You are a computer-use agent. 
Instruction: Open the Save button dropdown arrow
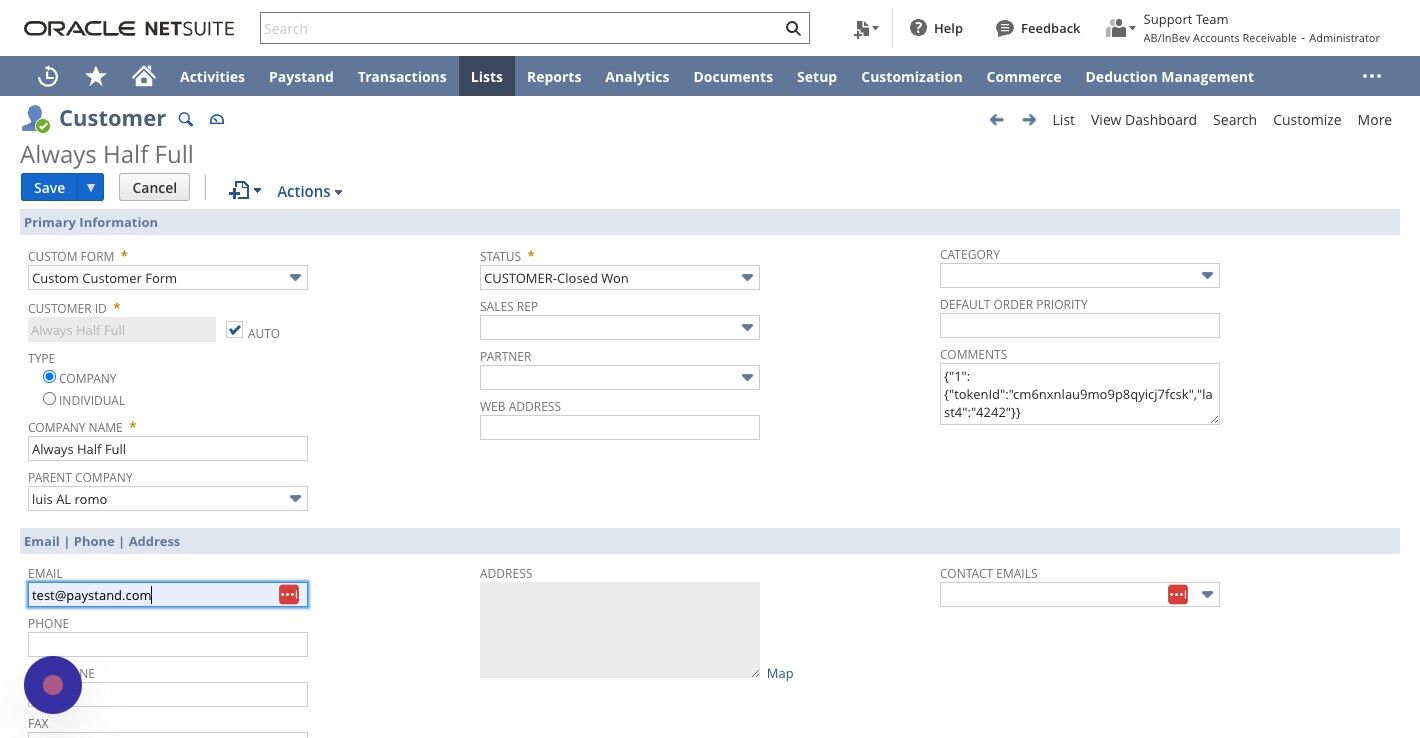(x=91, y=187)
